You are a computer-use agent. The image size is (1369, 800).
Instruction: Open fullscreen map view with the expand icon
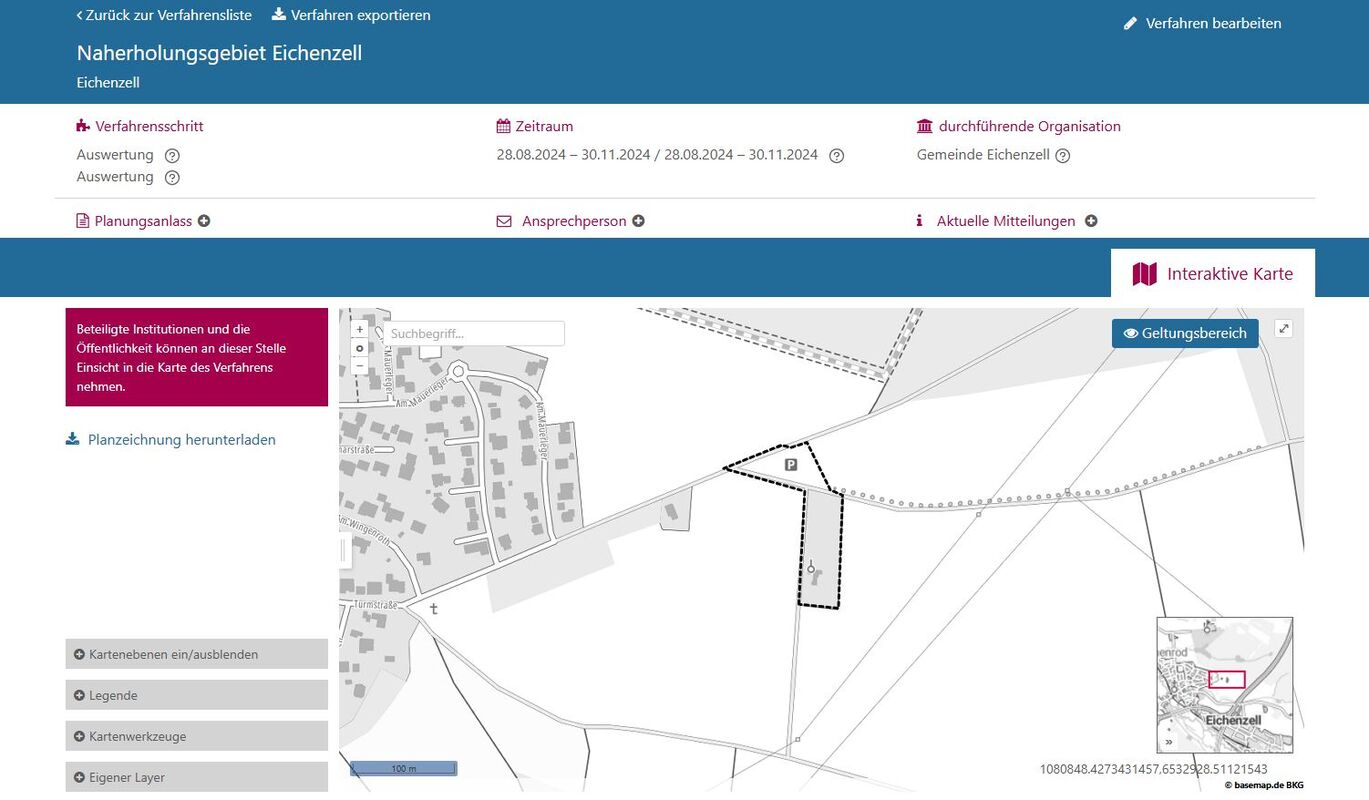point(1284,328)
